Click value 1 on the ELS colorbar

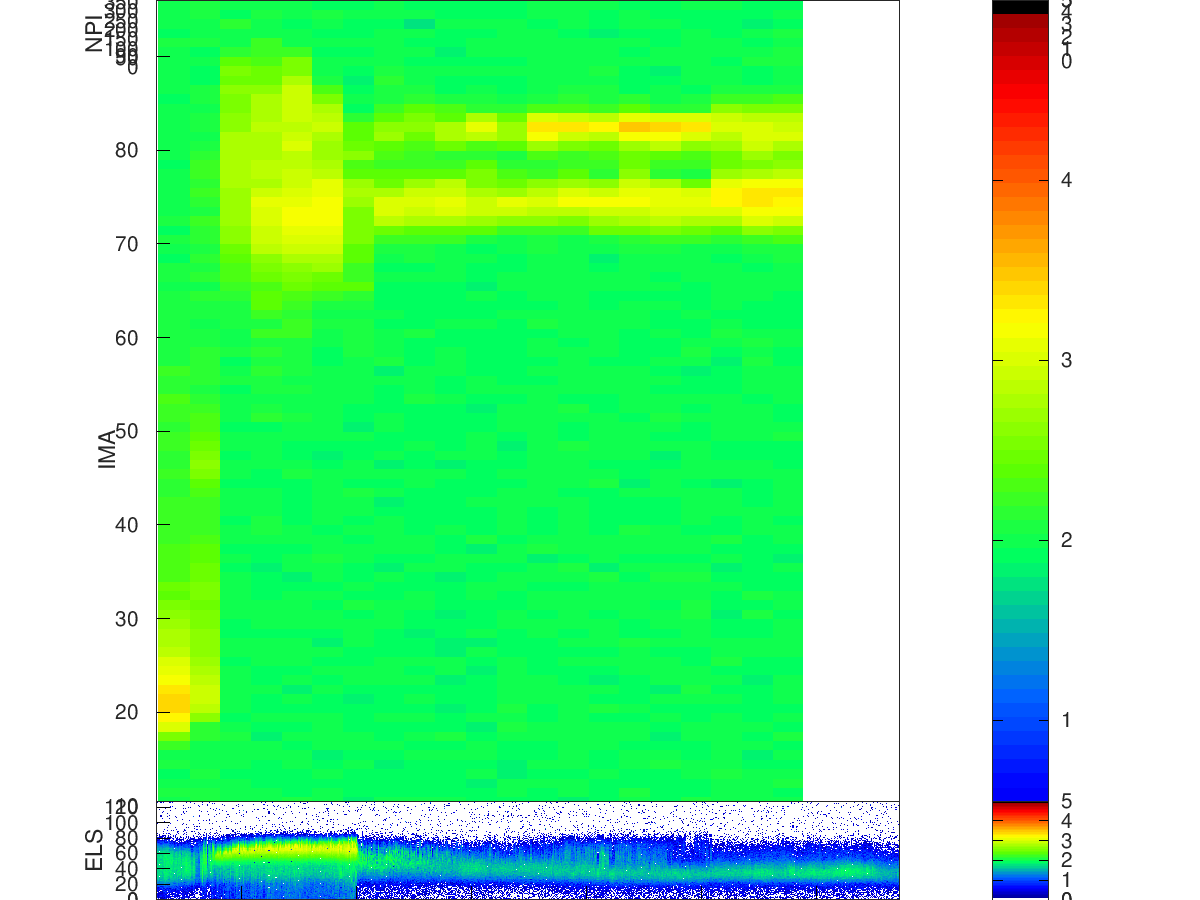click(x=1066, y=879)
